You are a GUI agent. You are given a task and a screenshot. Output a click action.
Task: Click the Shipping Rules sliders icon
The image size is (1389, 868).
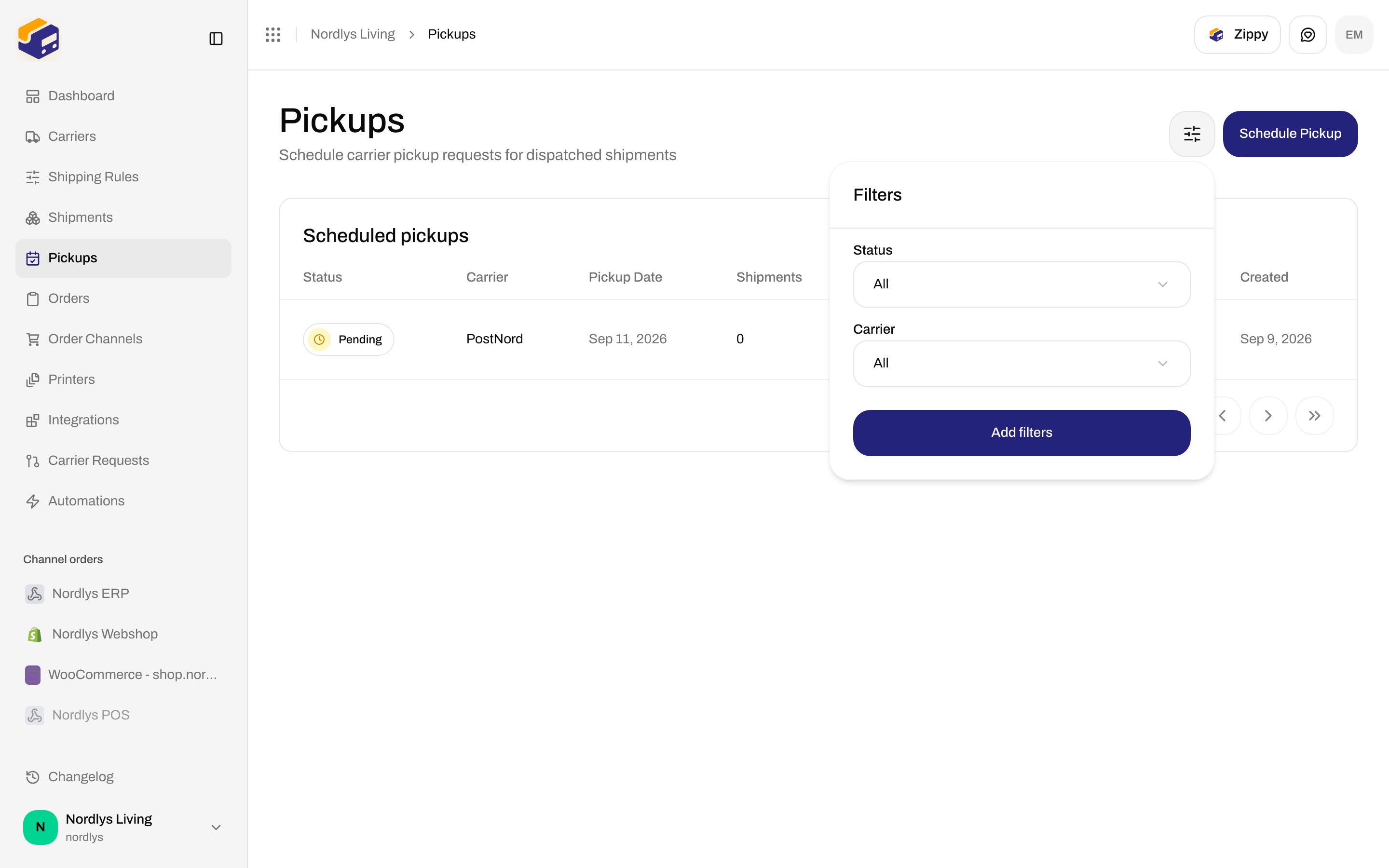pyautogui.click(x=33, y=177)
